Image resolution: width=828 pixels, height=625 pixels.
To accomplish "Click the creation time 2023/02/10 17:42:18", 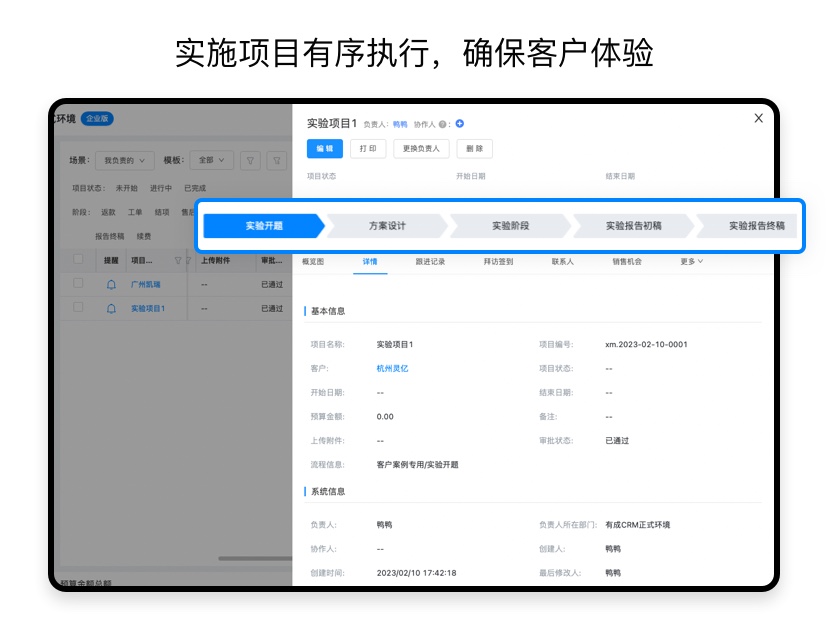I will click(416, 573).
